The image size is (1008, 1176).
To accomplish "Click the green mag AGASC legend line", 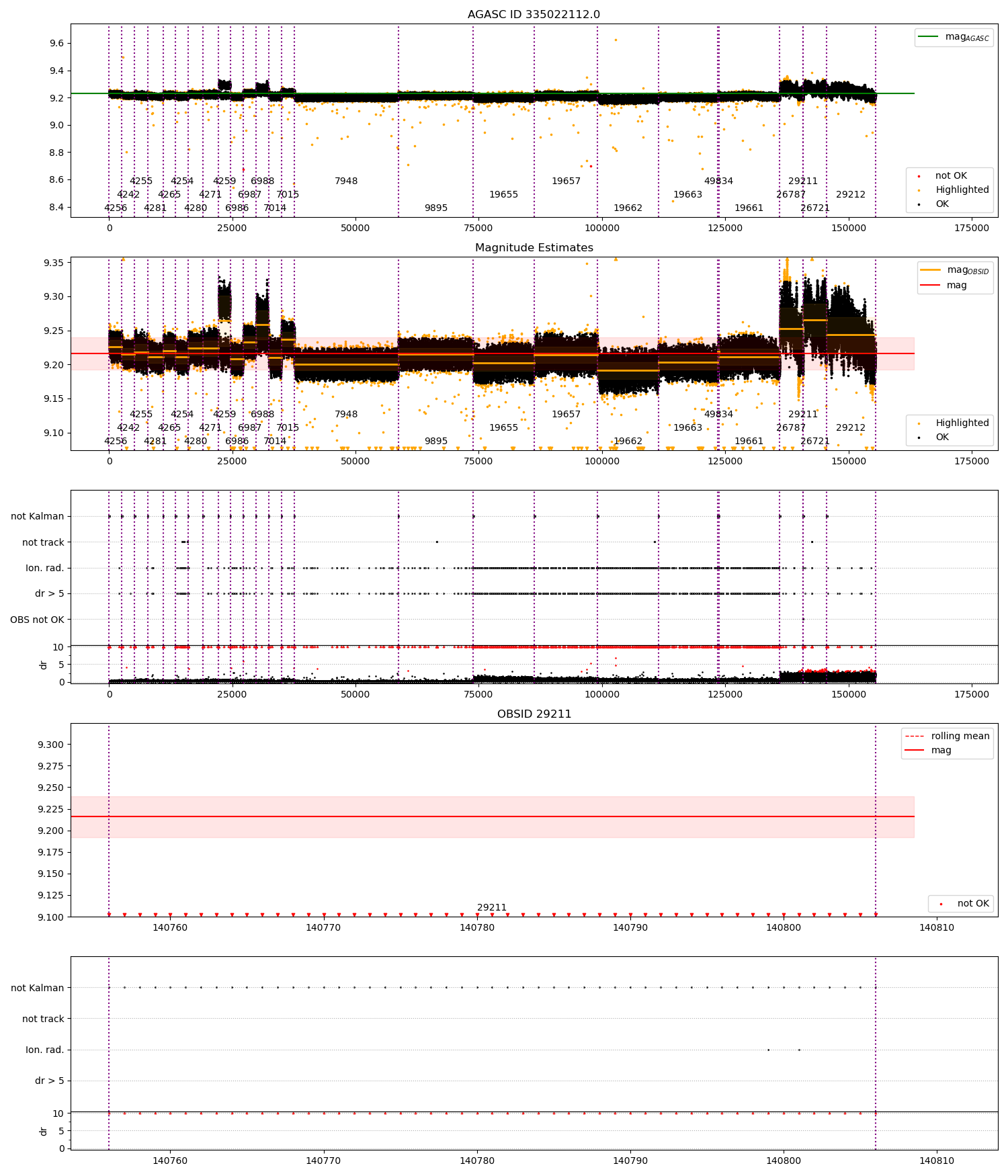I will tap(928, 37).
